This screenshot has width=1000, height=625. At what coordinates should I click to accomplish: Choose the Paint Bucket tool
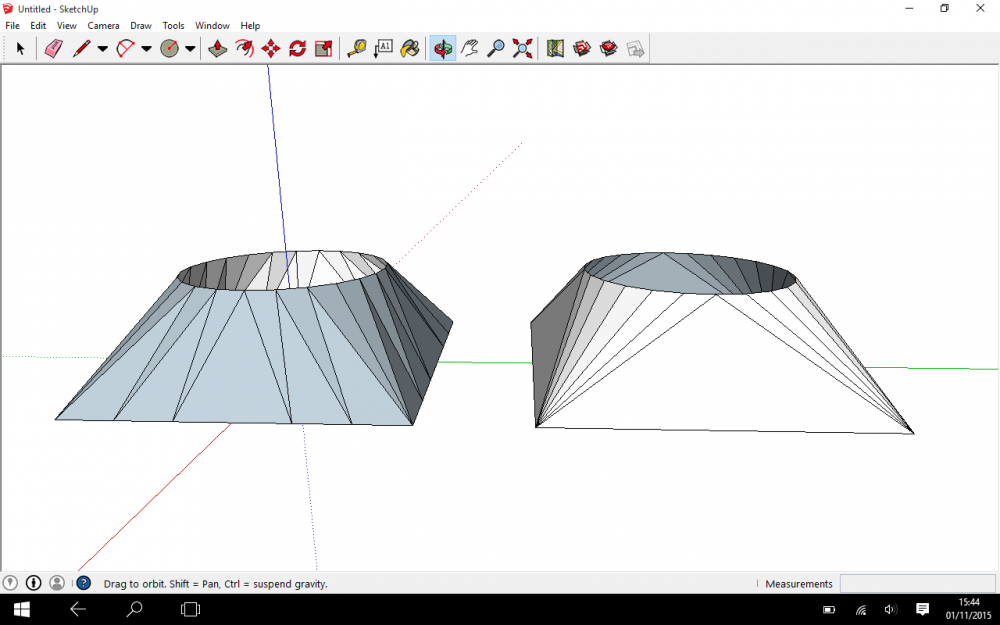pyautogui.click(x=410, y=48)
